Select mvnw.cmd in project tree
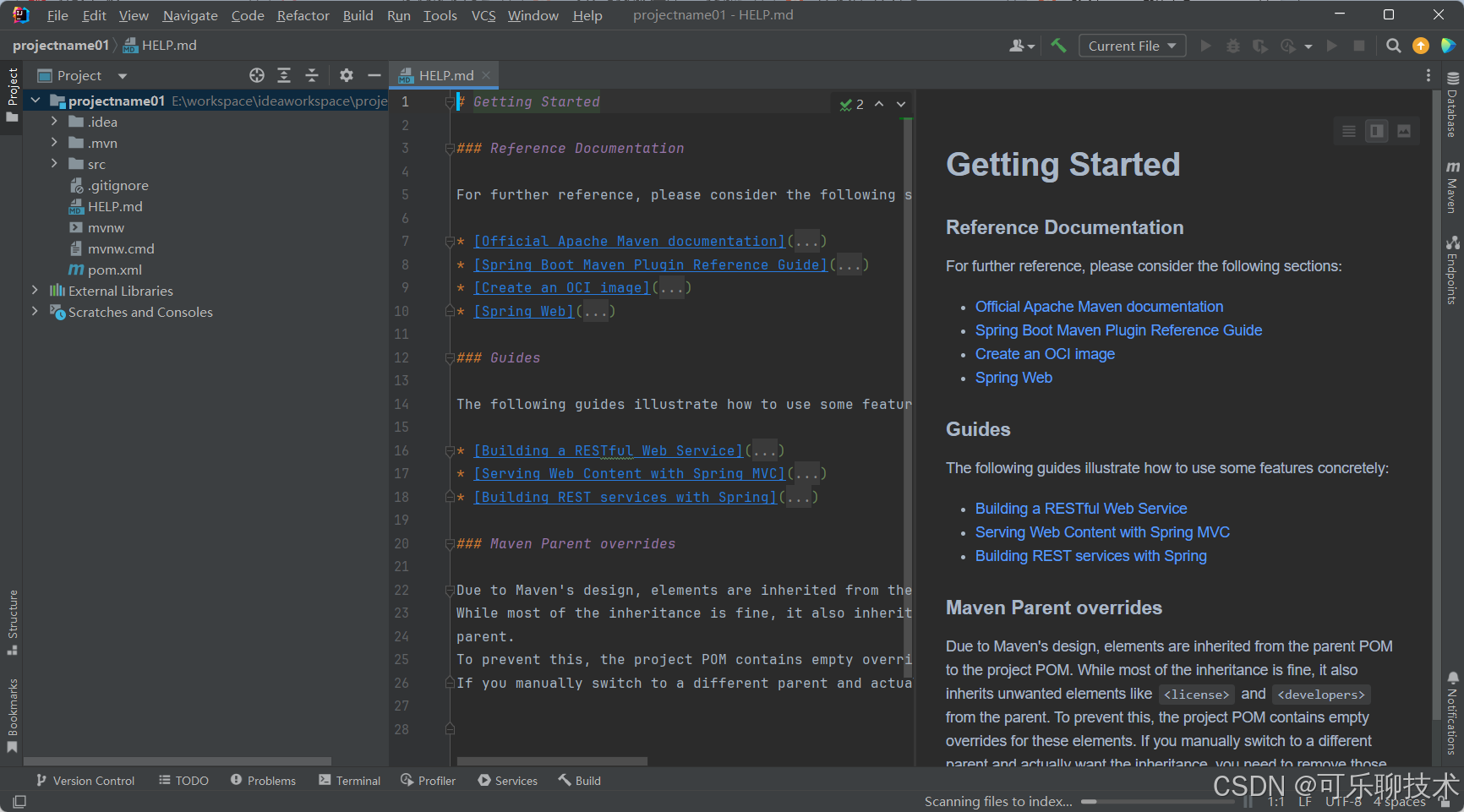The width and height of the screenshot is (1464, 812). (x=121, y=248)
